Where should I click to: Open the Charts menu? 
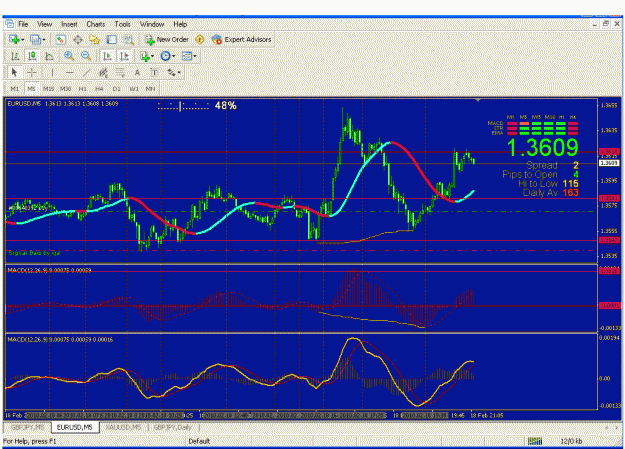[x=96, y=24]
